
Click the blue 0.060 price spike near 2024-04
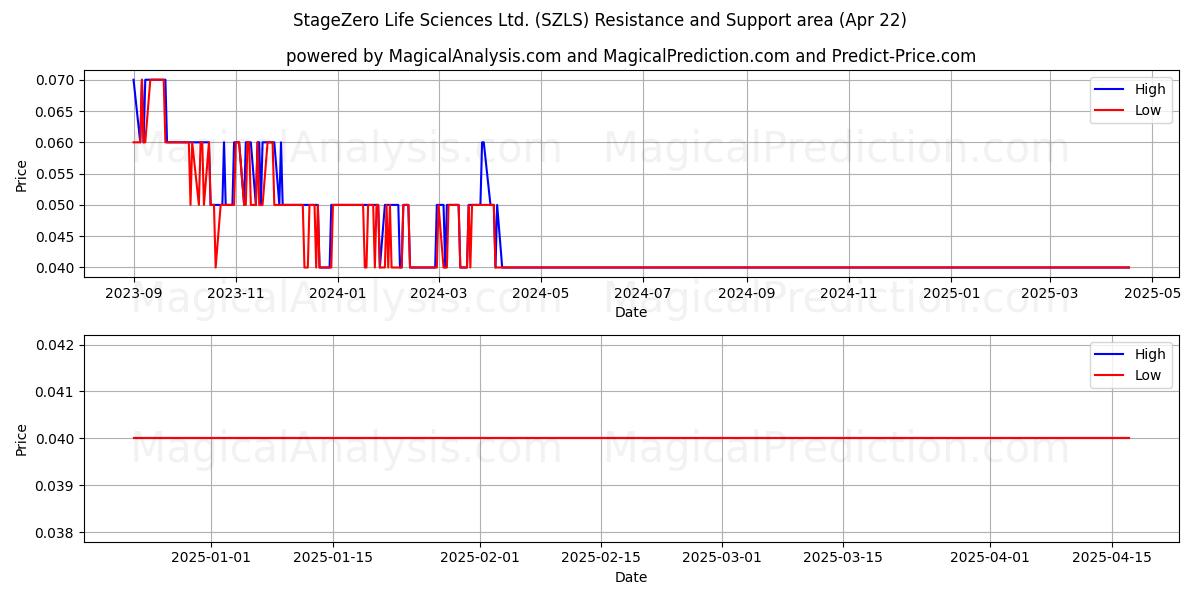(482, 144)
